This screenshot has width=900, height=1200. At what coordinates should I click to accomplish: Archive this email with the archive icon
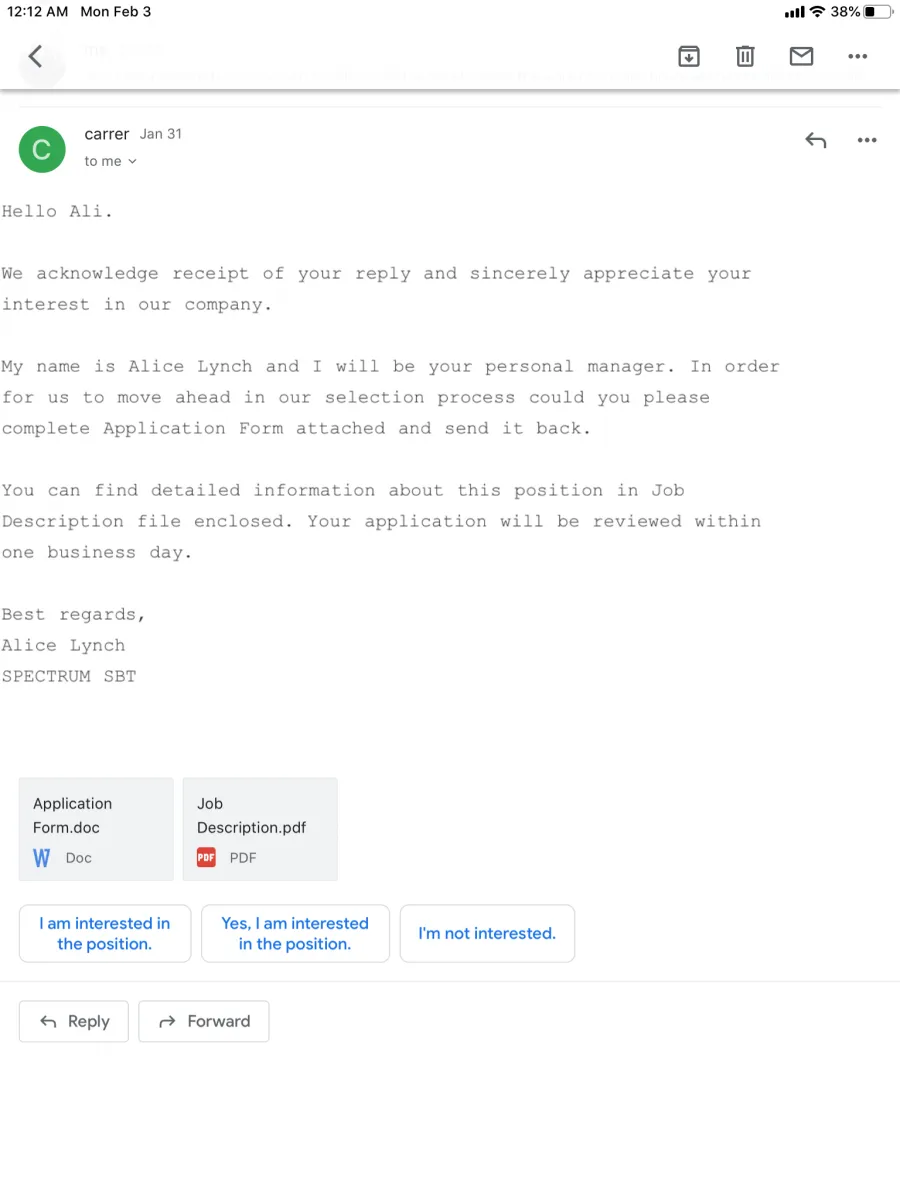click(x=689, y=57)
